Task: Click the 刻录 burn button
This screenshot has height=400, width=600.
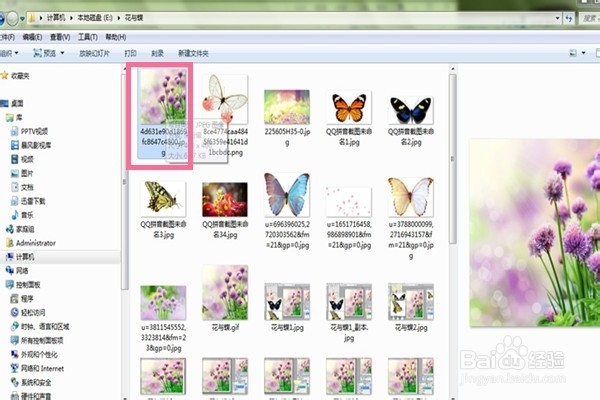Action: (x=157, y=53)
